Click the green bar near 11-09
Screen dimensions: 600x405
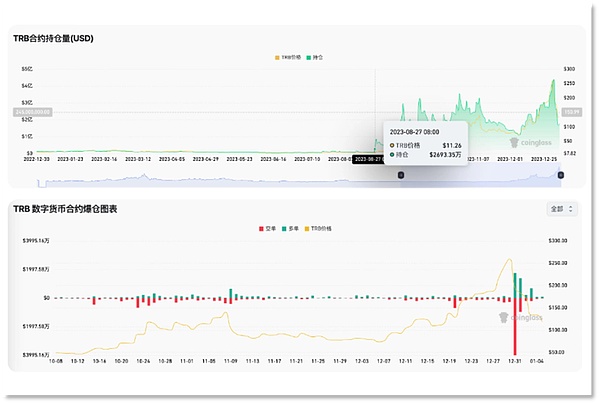(231, 293)
